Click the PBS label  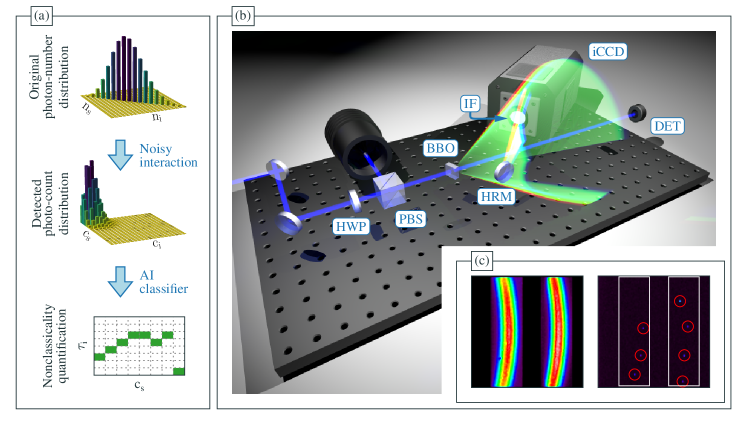click(x=411, y=219)
